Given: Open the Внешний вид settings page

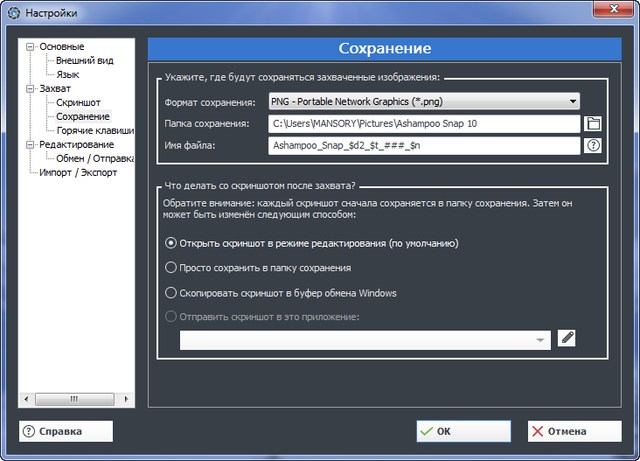Looking at the screenshot, I should [x=82, y=60].
